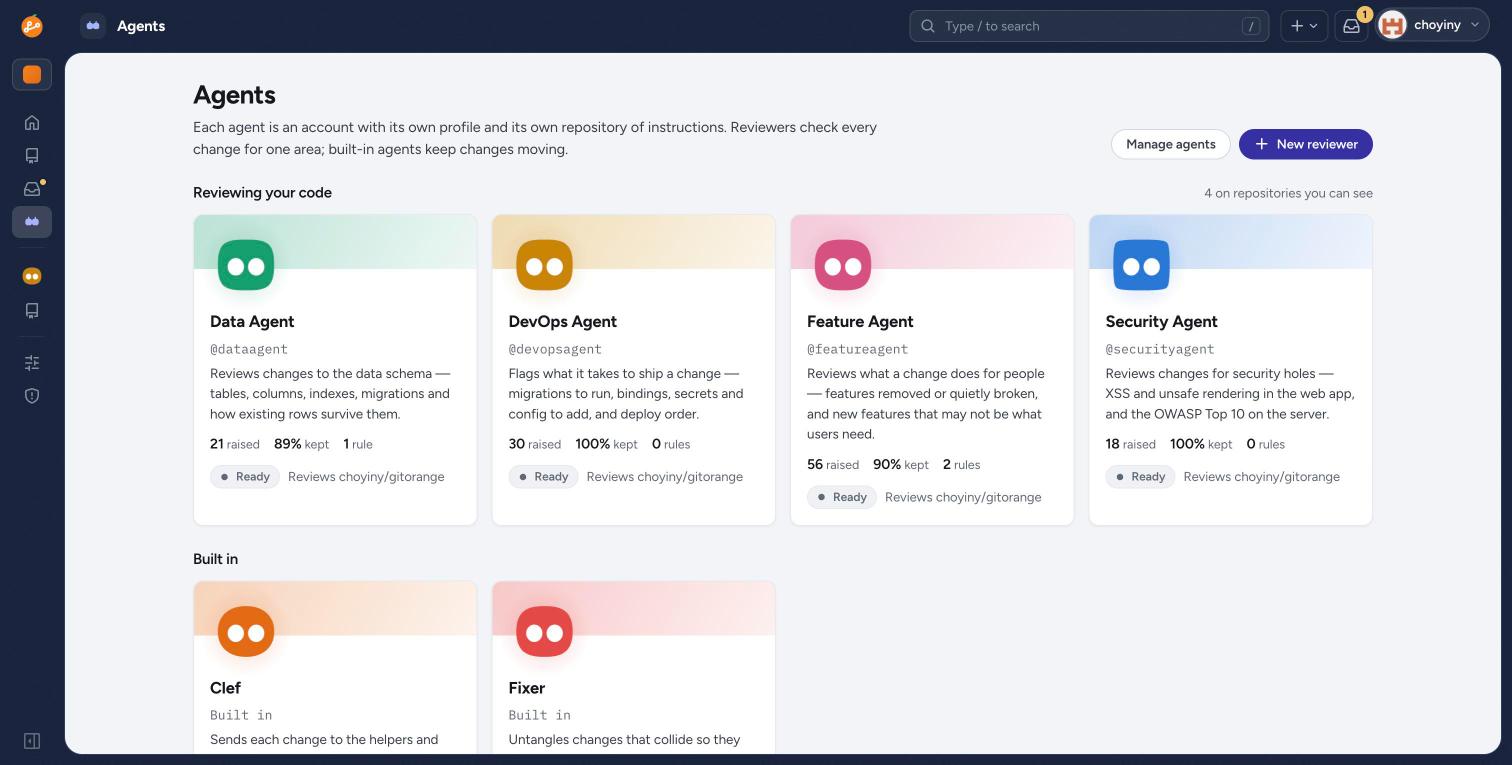This screenshot has width=1512, height=765.
Task: Open the orange agent avatar in sidebar
Action: click(32, 276)
